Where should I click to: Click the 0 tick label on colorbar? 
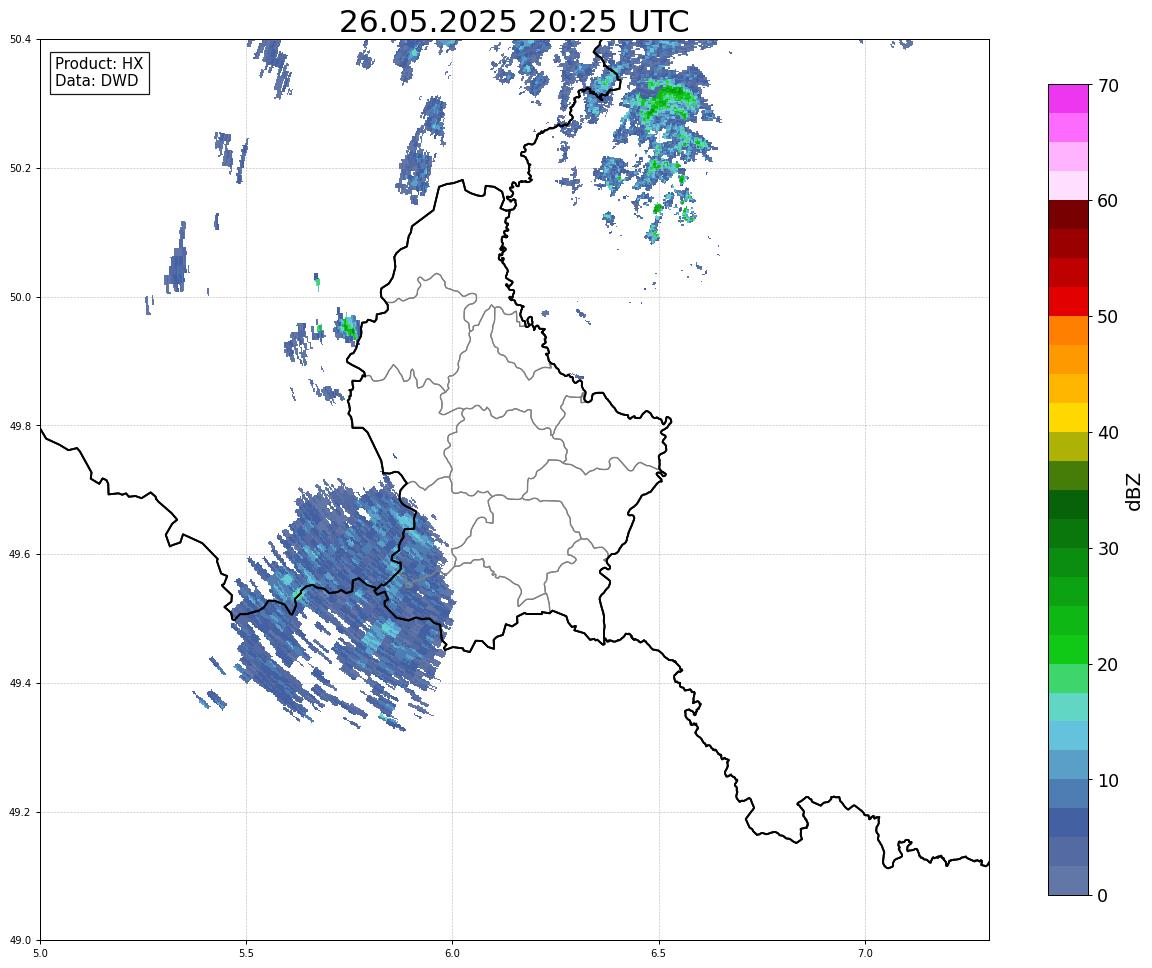click(1102, 895)
